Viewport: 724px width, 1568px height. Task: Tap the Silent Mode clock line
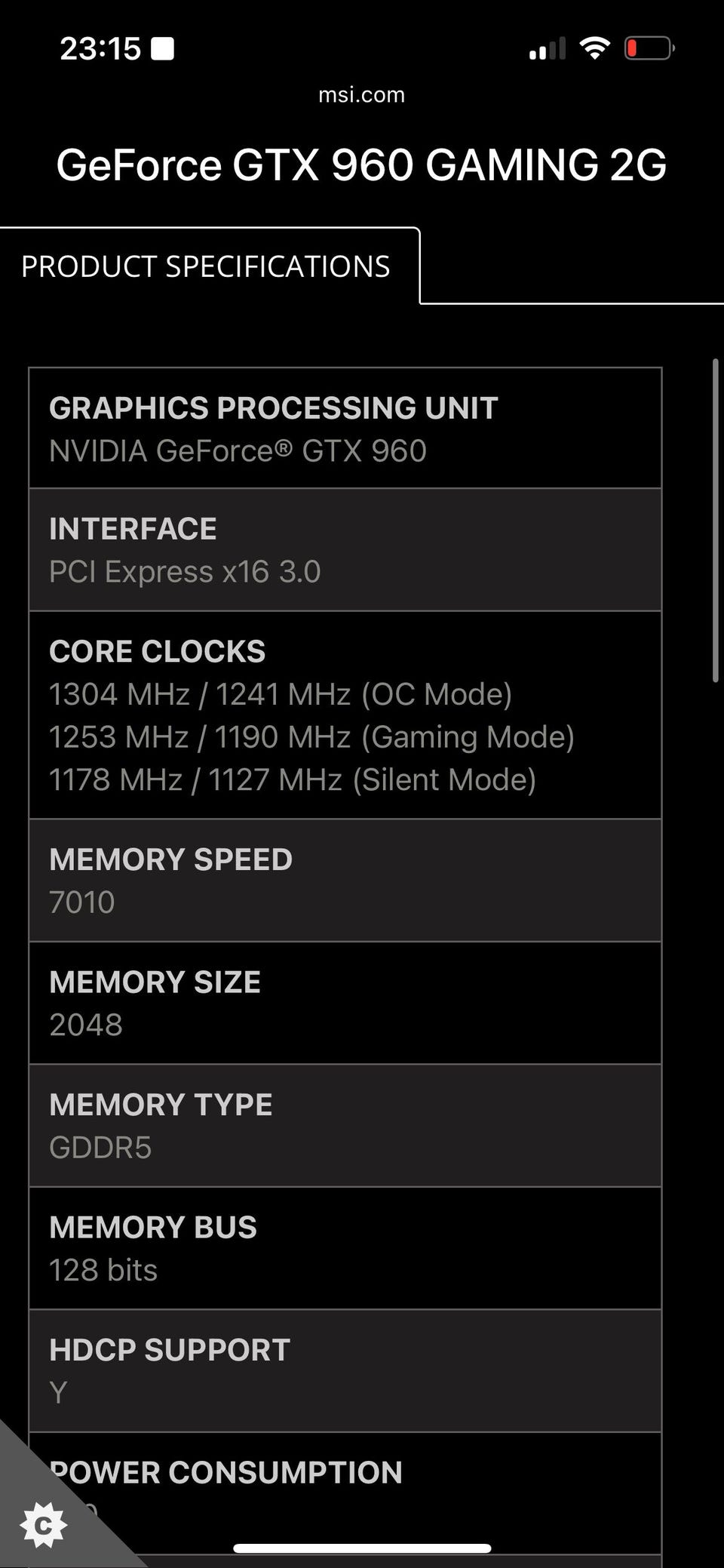point(293,779)
